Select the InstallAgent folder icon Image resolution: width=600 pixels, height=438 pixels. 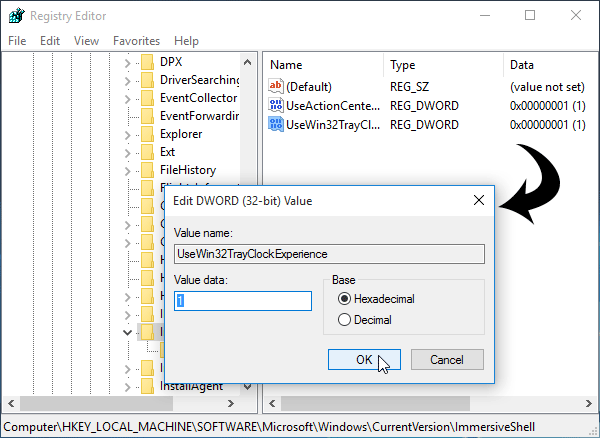pos(147,386)
